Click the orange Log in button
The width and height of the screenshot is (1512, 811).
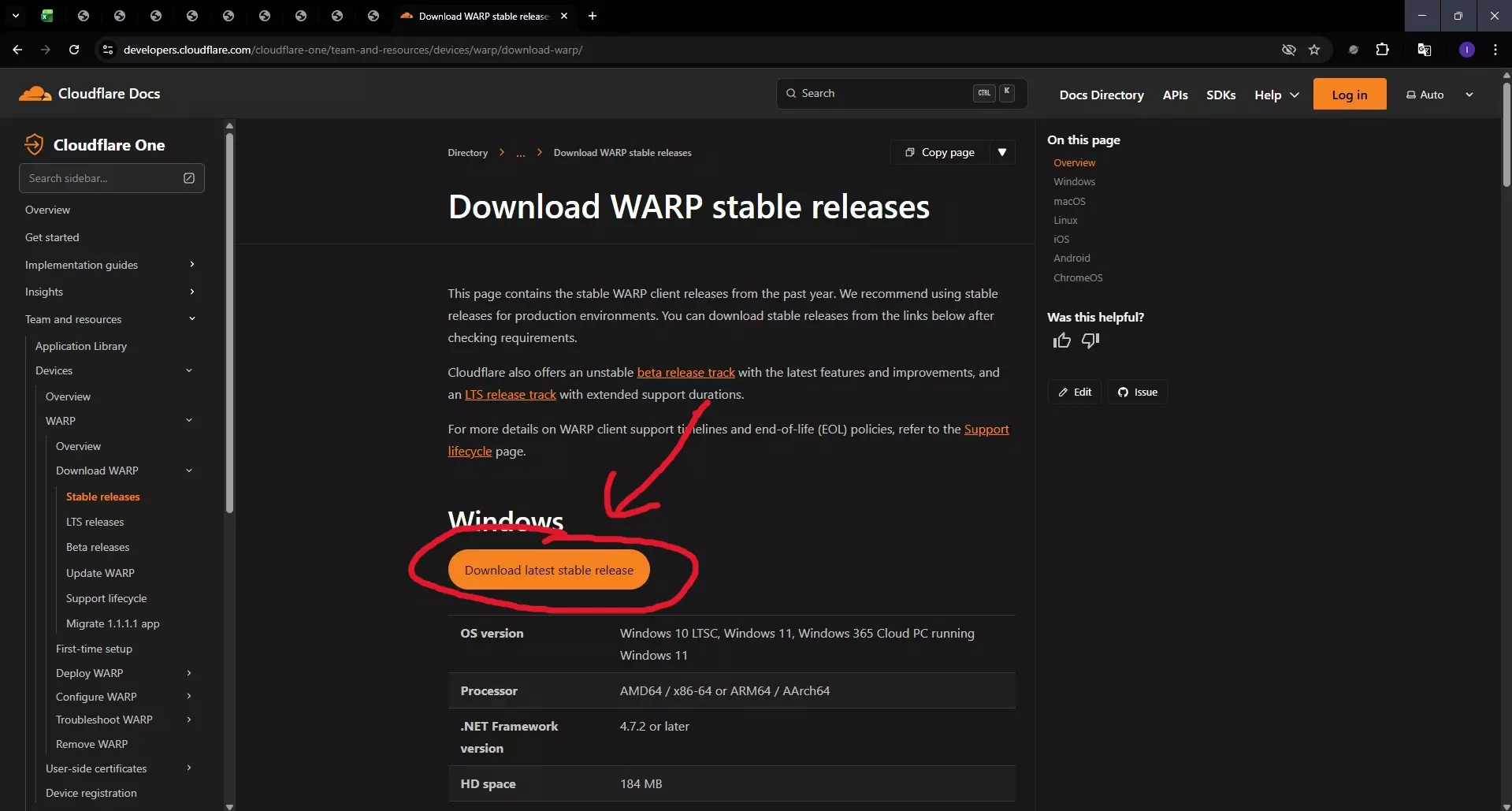pyautogui.click(x=1350, y=95)
